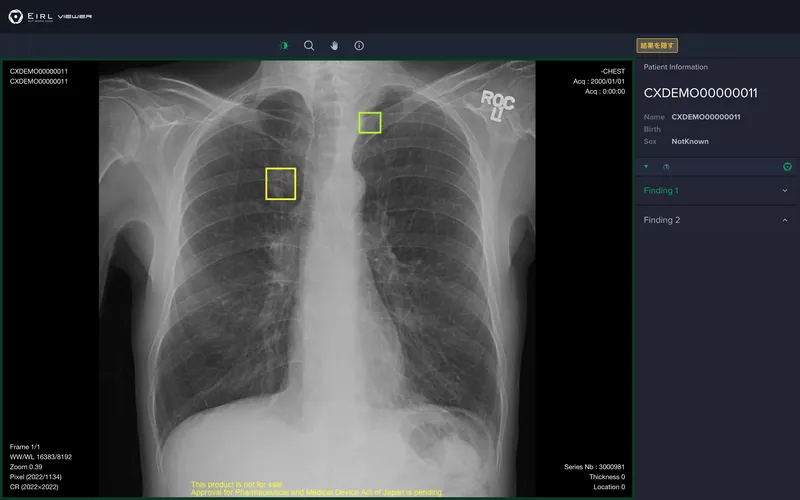This screenshot has height=500, width=800.
Task: Collapse results list with green triangle
Action: pos(646,166)
